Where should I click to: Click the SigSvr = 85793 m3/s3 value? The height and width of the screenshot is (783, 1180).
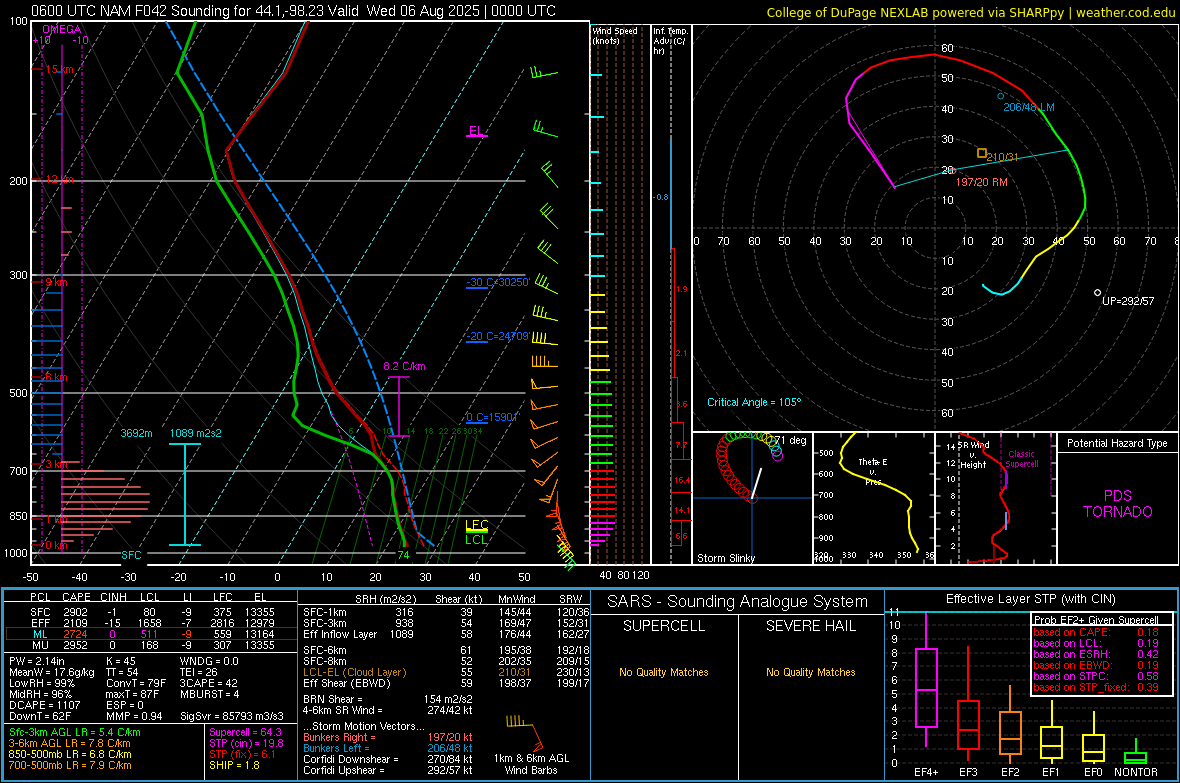coord(232,716)
